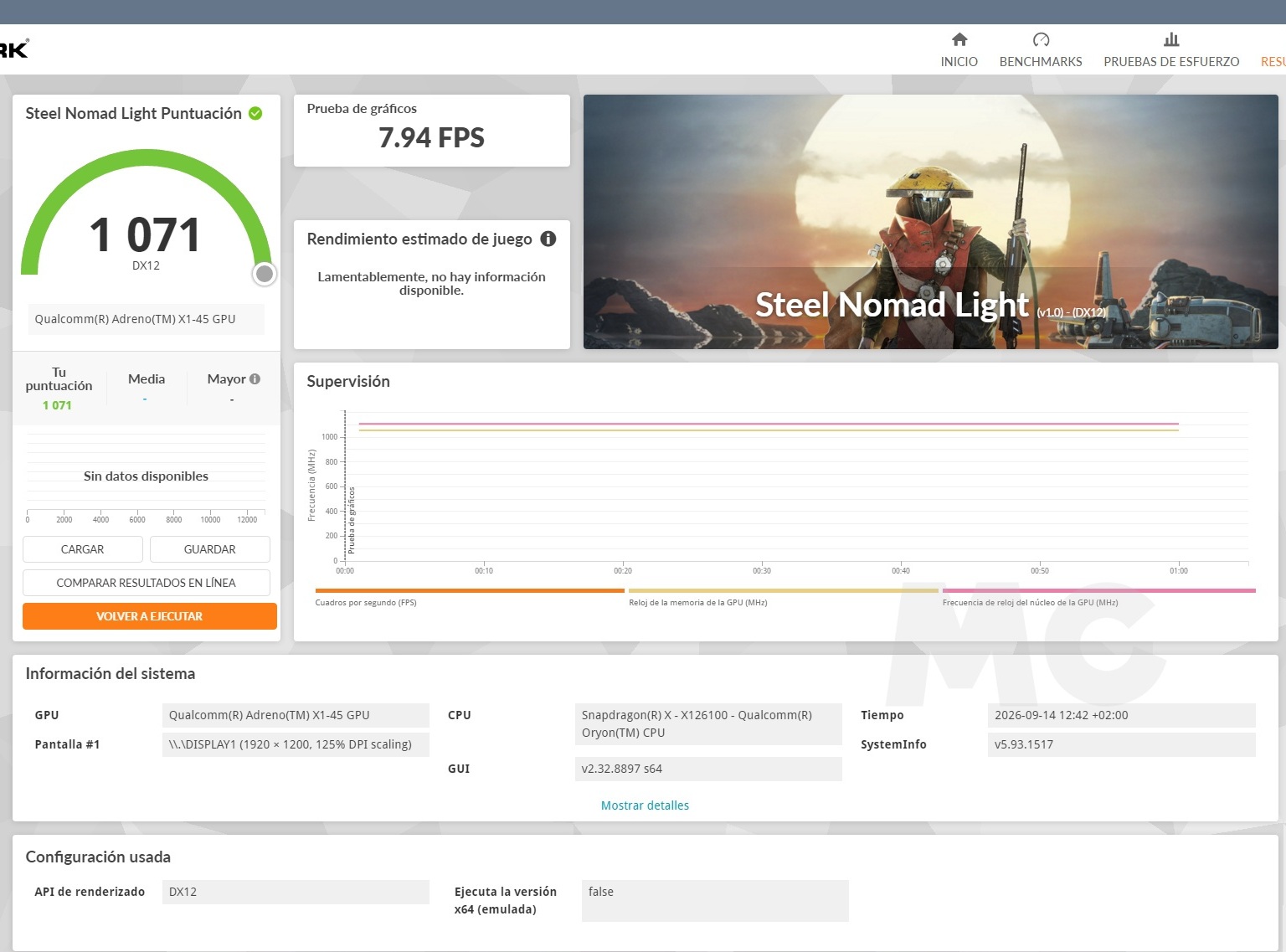Click inside the Supervisión monitoring chart
1286x952 pixels.
point(795,486)
